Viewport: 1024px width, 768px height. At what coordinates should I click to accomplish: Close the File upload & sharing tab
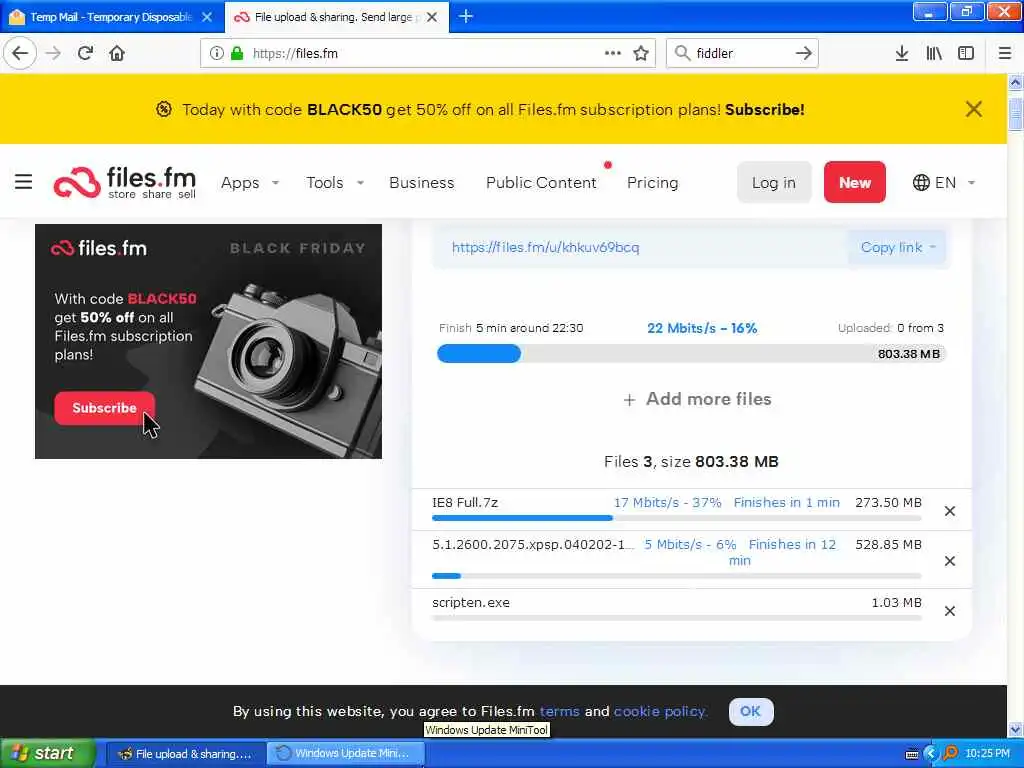tap(432, 17)
